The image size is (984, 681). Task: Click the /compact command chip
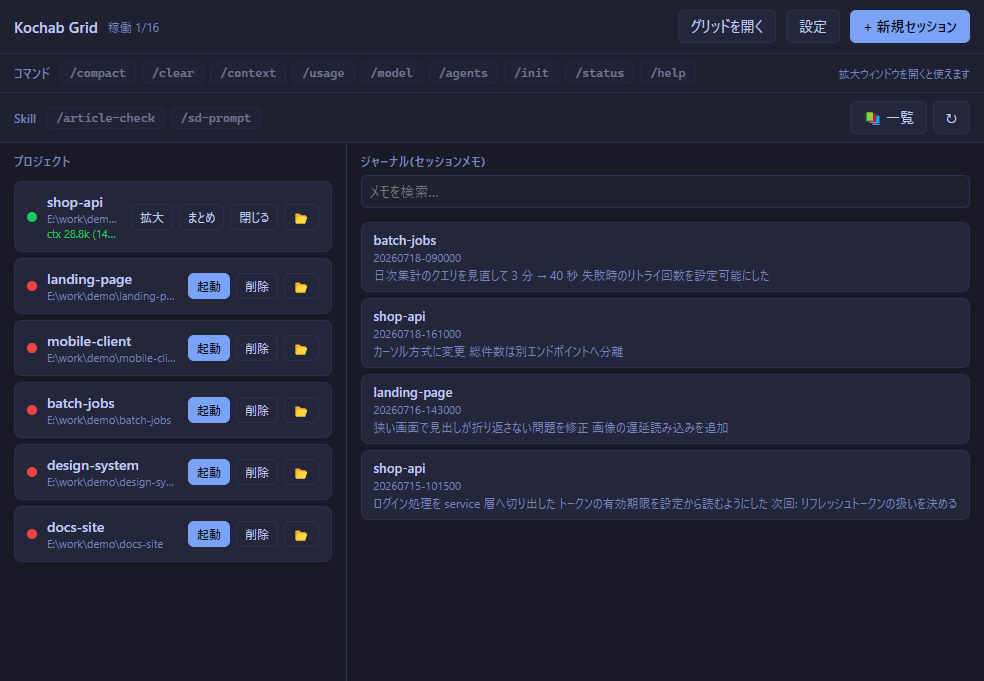pos(98,73)
